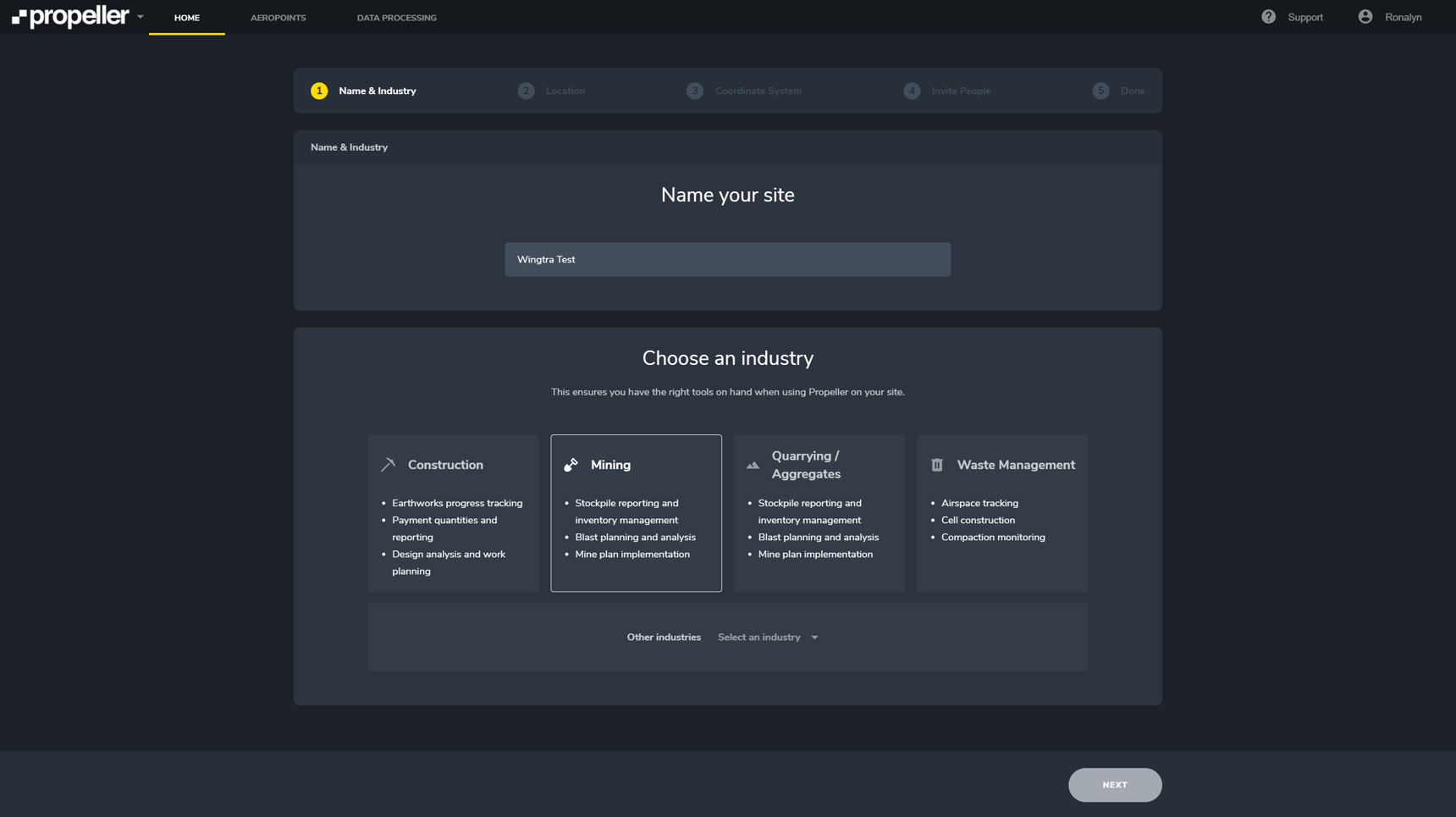Click the Construction pickaxe icon

389,465
